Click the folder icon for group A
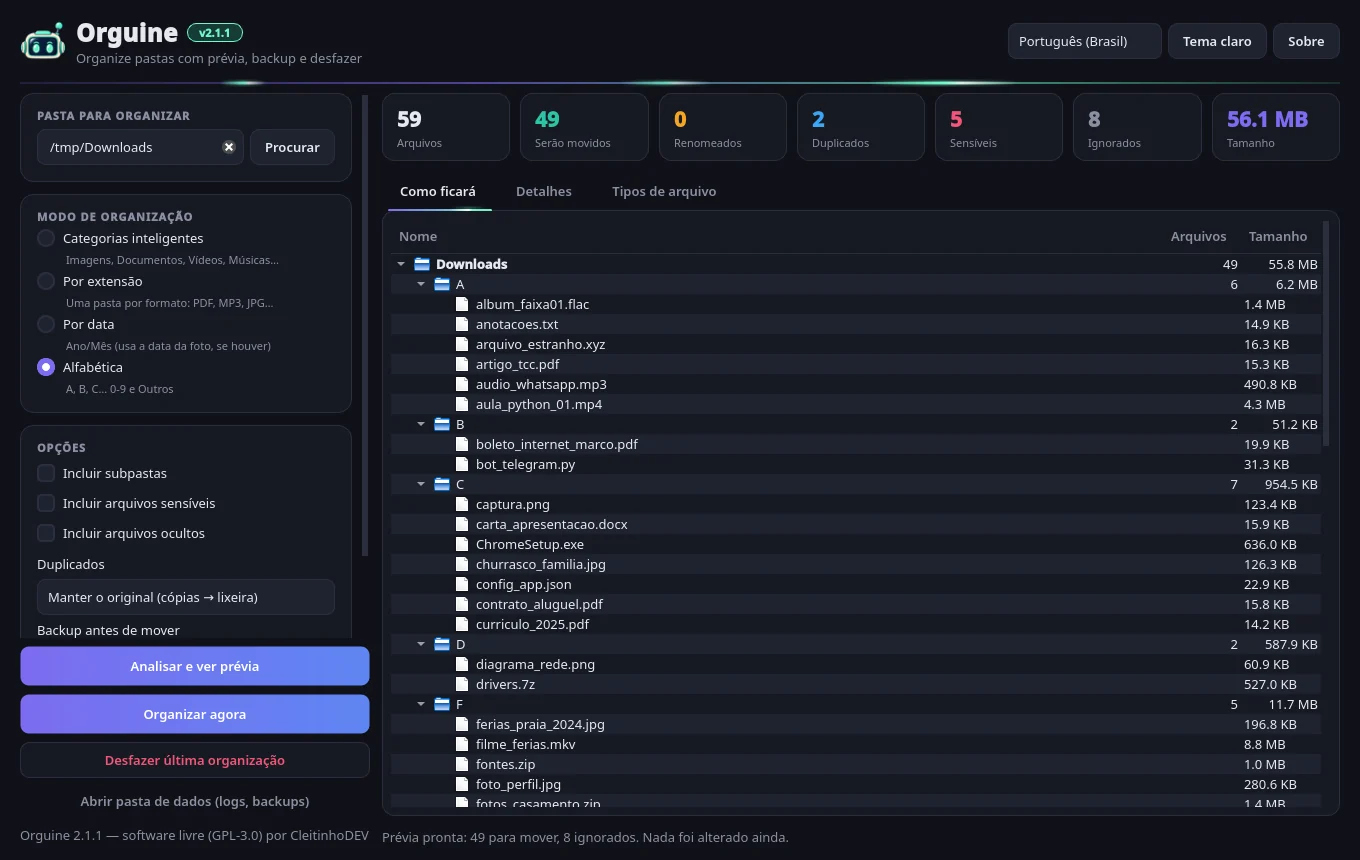Viewport: 1360px width, 860px height. [442, 284]
